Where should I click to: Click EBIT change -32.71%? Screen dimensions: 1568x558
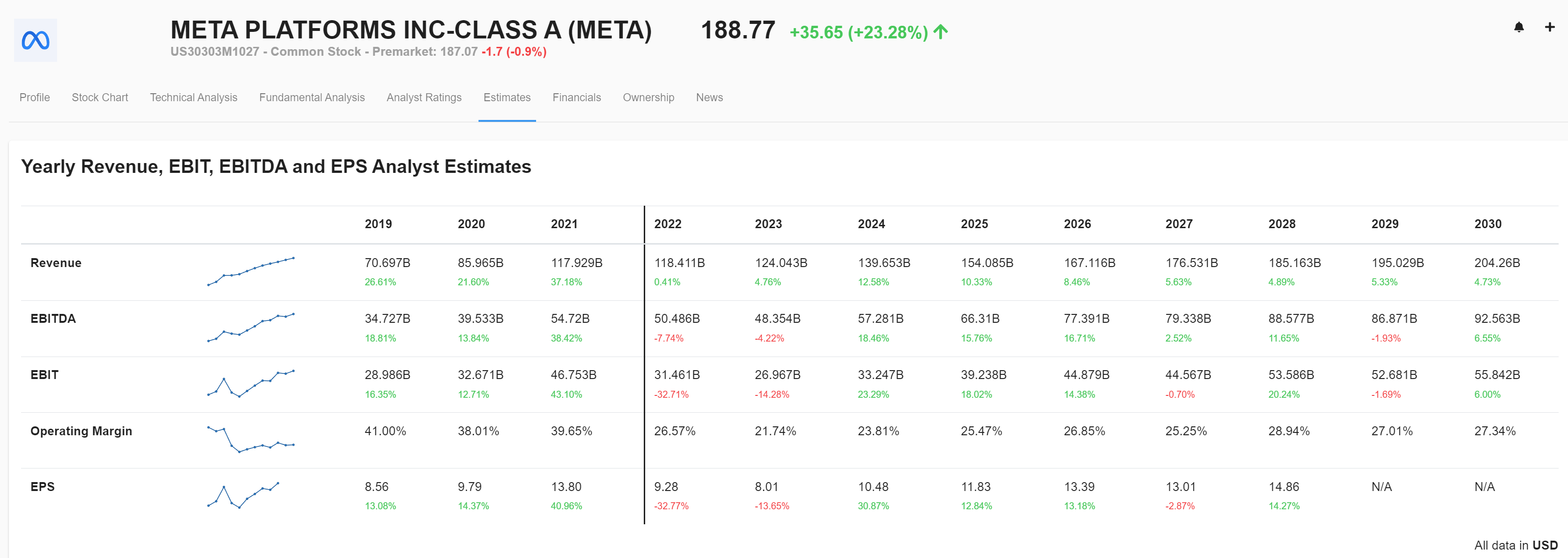[x=671, y=395]
